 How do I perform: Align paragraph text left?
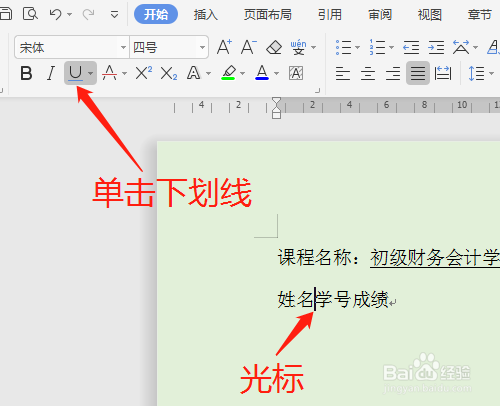[343, 73]
